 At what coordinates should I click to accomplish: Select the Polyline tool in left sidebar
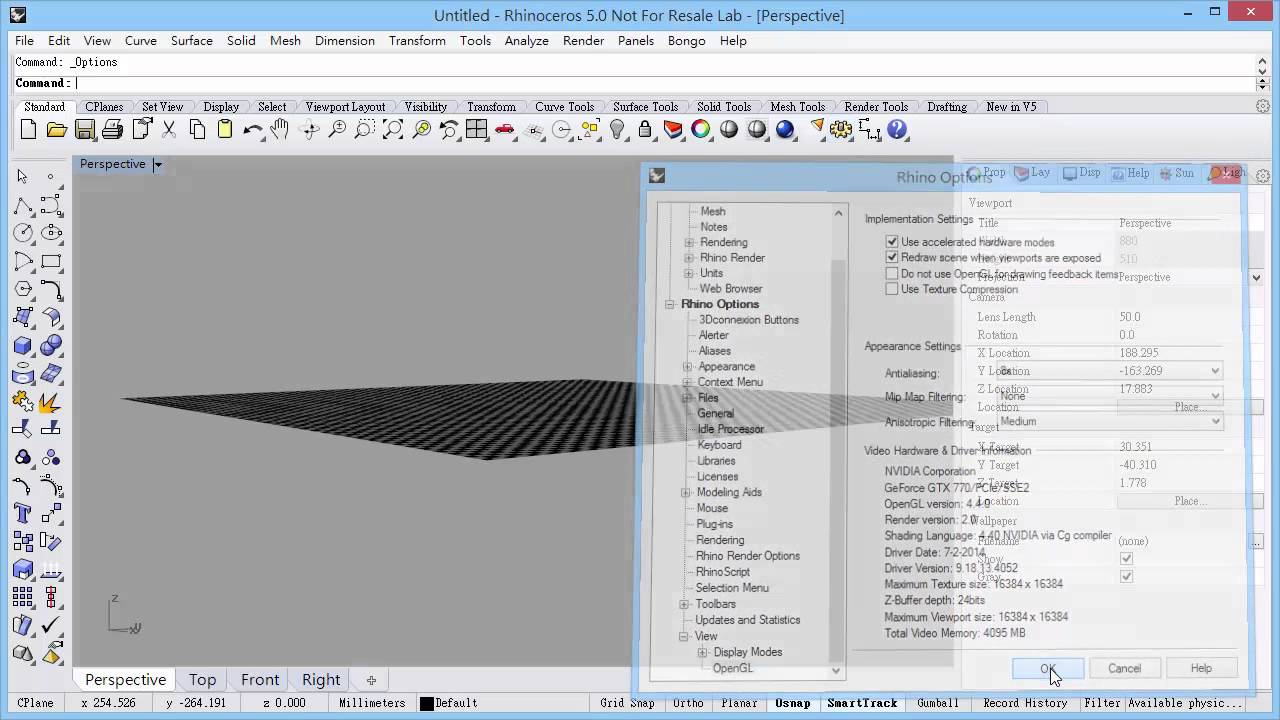pyautogui.click(x=23, y=205)
